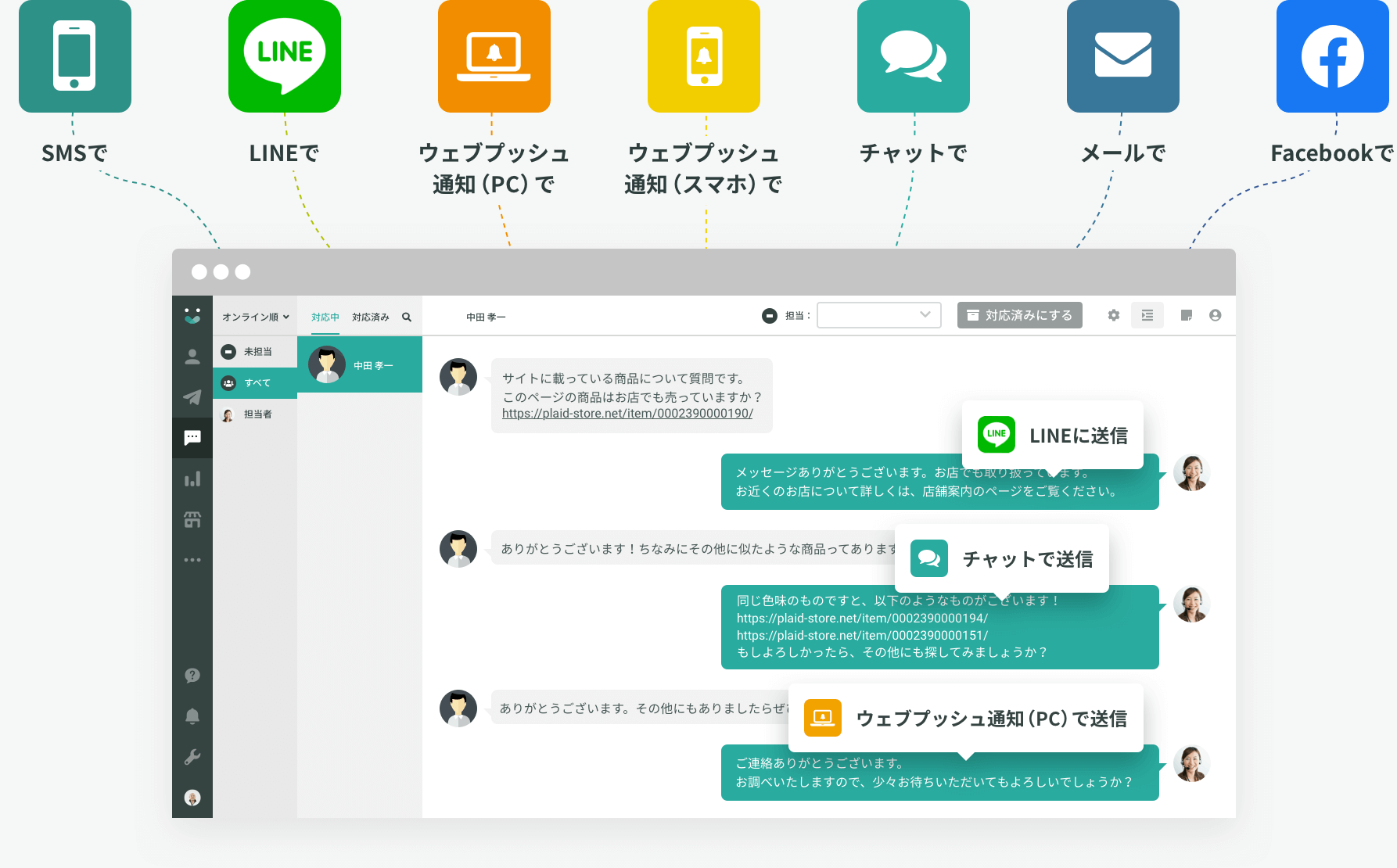
Task: Toggle the indent panel icon in chat header
Action: [1147, 315]
